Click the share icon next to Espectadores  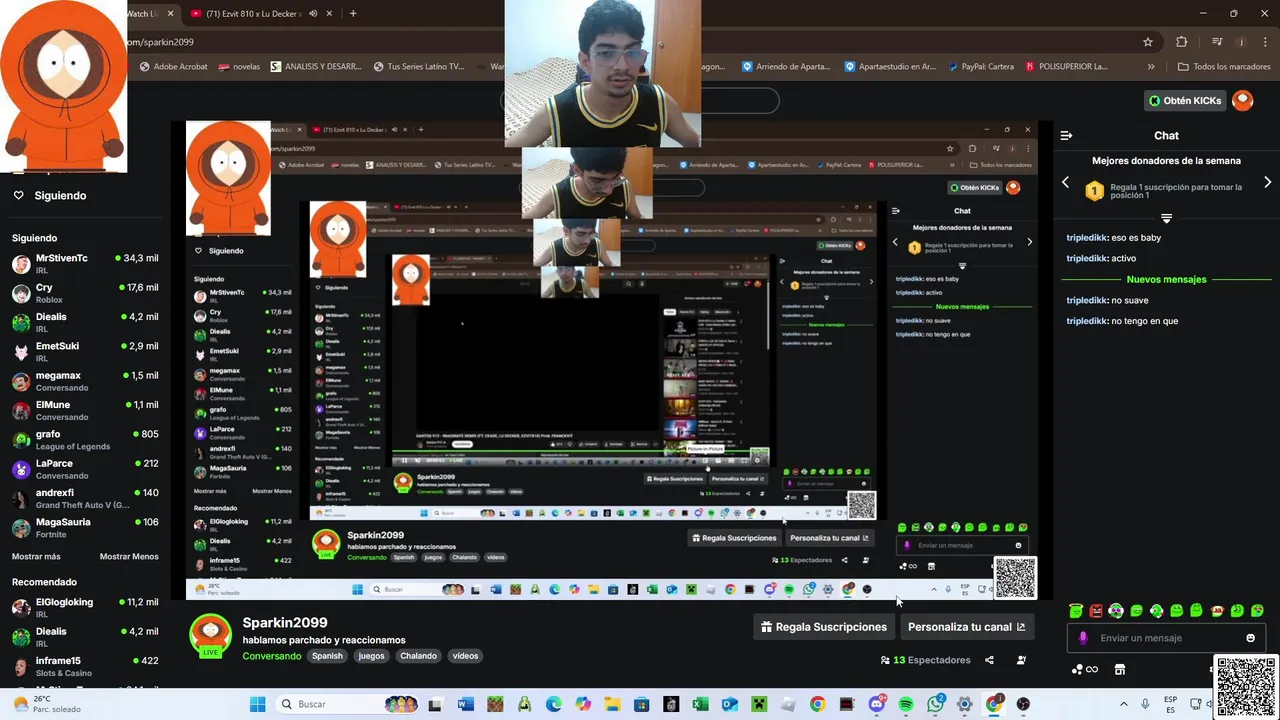coord(989,660)
